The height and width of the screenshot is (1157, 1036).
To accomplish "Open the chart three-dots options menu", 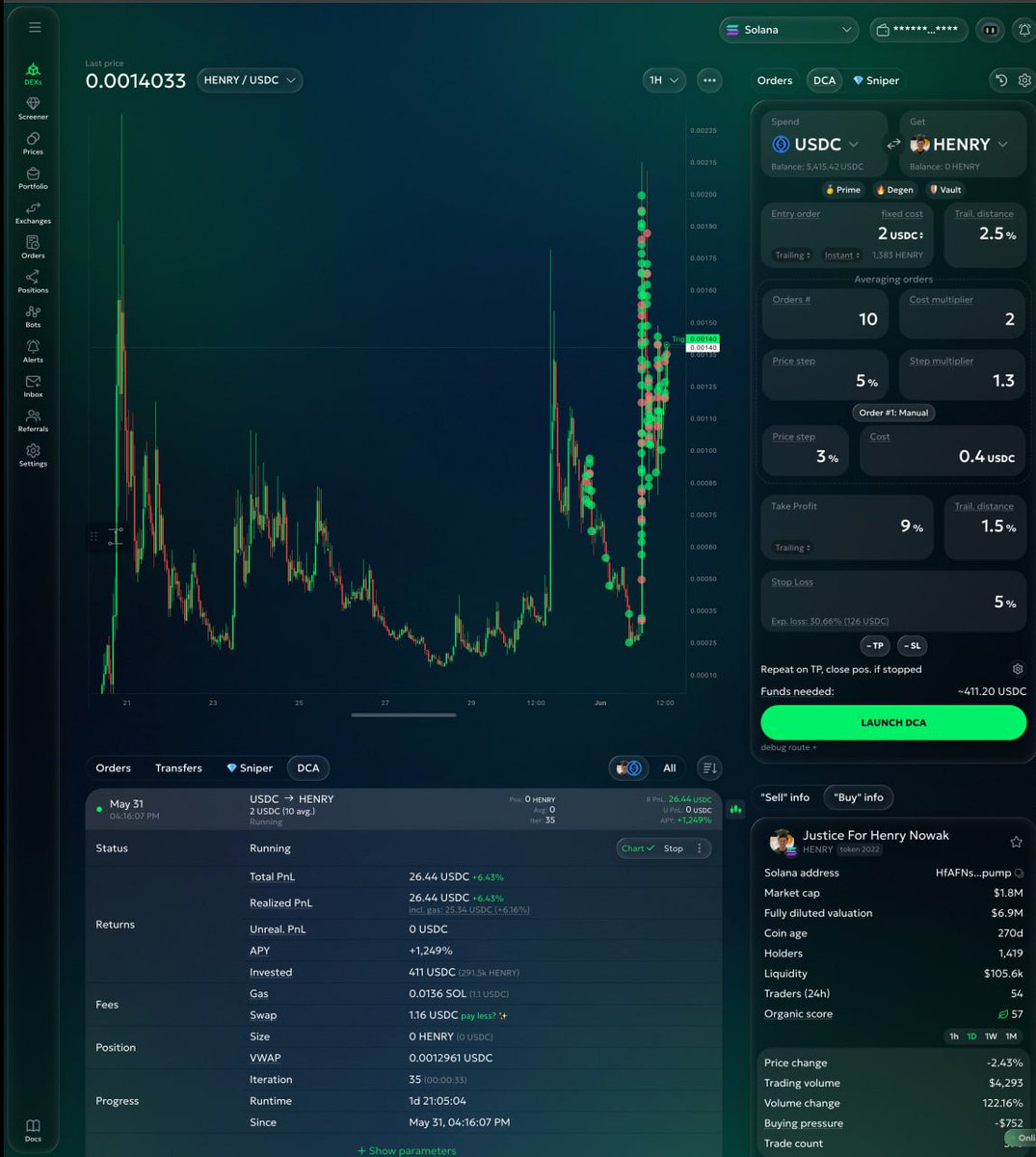I will [x=709, y=80].
